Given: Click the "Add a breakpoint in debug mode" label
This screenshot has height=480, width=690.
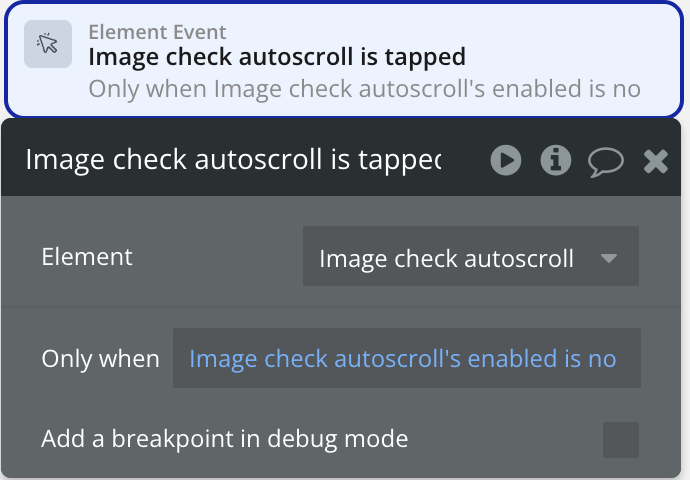Looking at the screenshot, I should tap(225, 438).
